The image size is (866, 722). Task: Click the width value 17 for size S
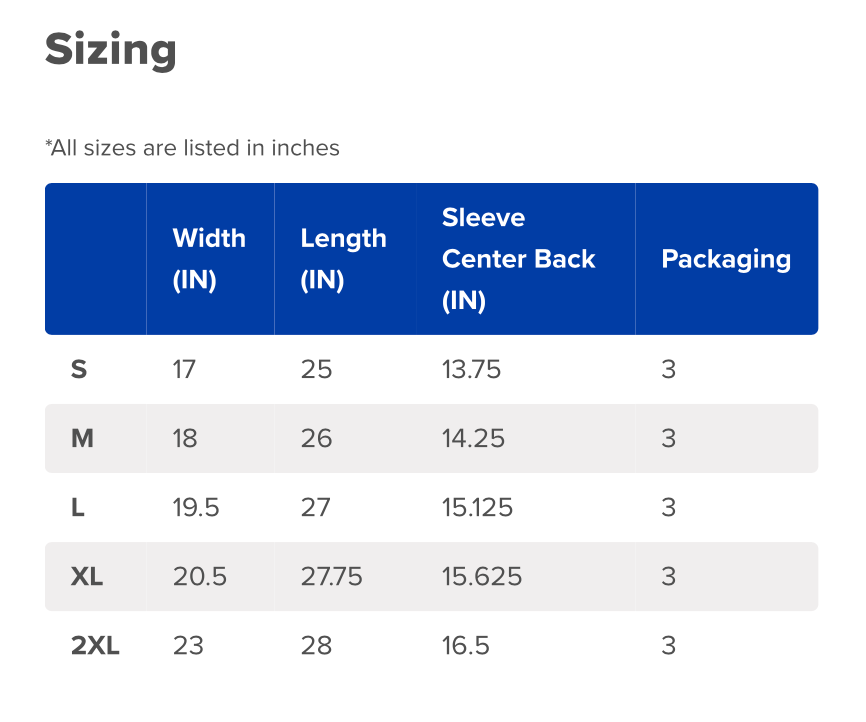click(x=184, y=370)
